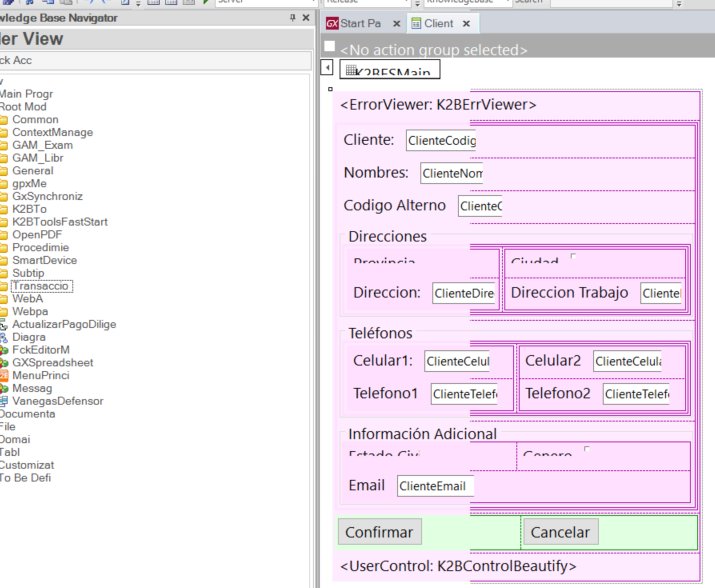Open the Common folder
The height and width of the screenshot is (588, 715).
click(34, 119)
